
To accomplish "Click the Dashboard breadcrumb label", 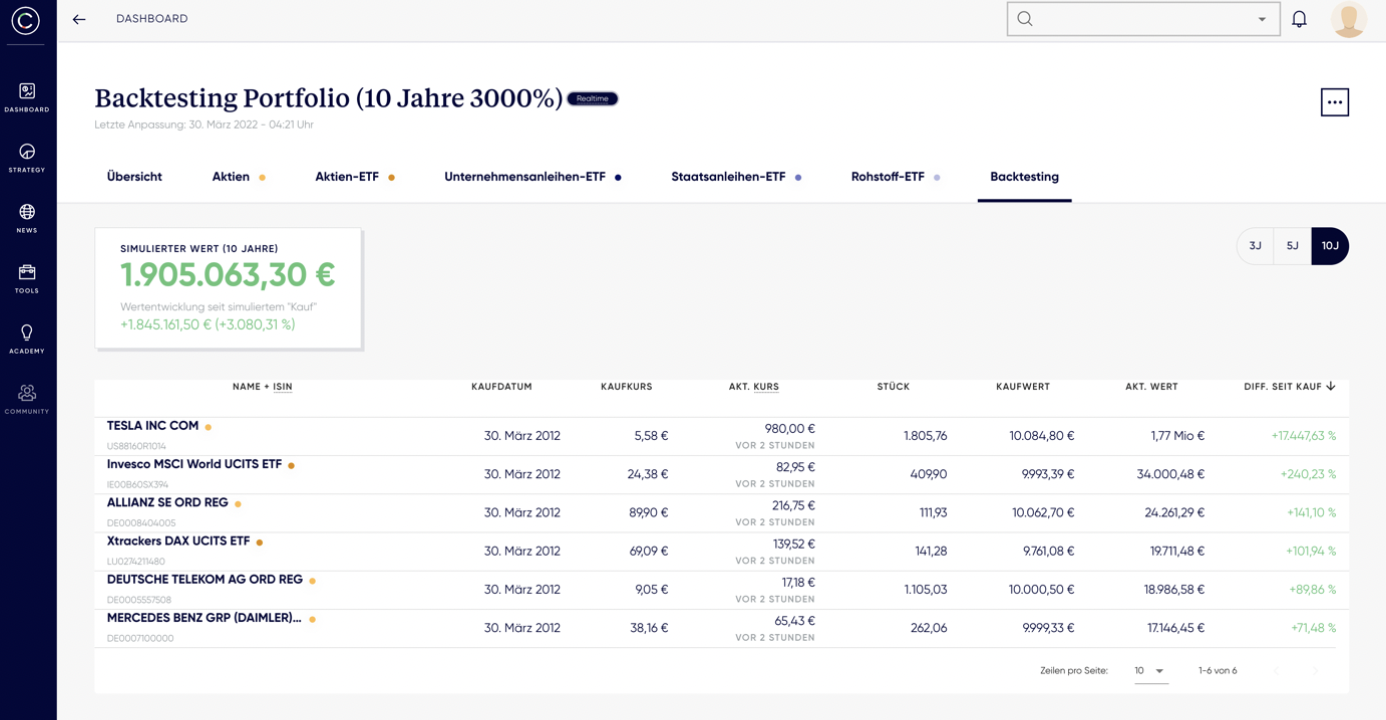I will click(x=152, y=19).
